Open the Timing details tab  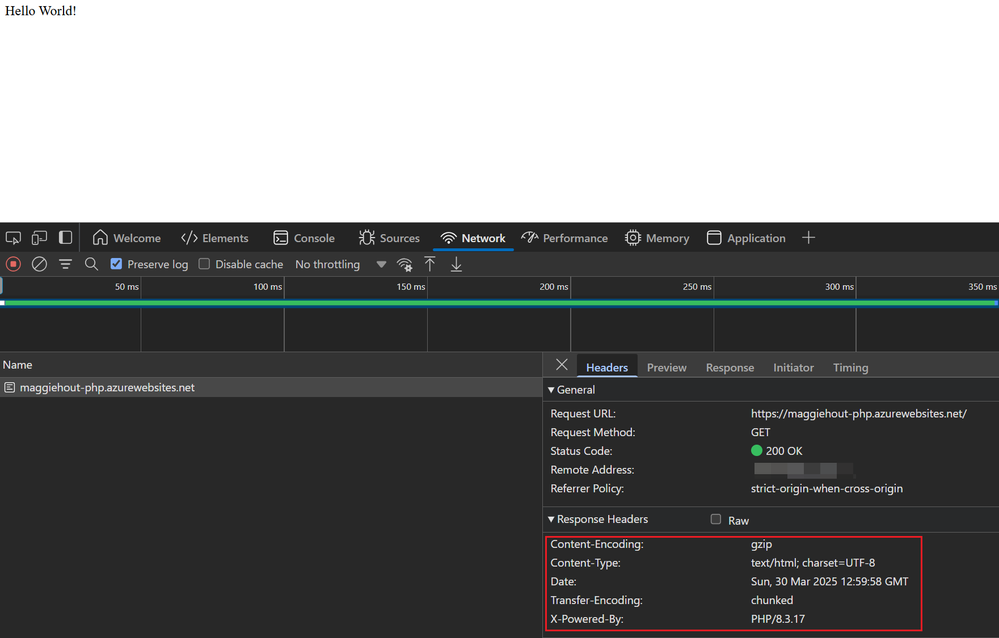pyautogui.click(x=851, y=367)
